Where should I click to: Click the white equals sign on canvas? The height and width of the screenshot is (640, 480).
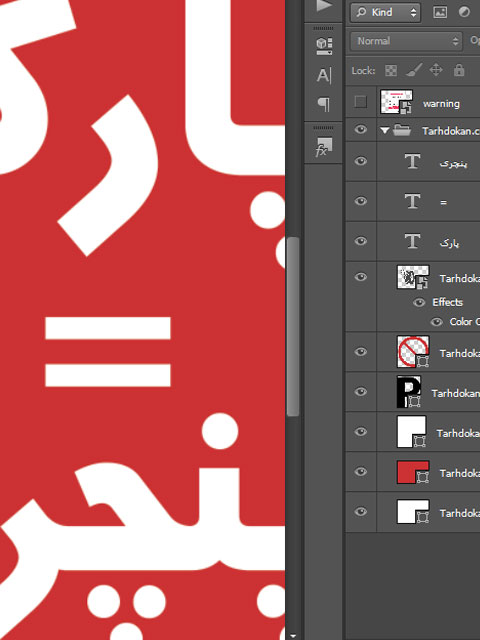click(108, 351)
